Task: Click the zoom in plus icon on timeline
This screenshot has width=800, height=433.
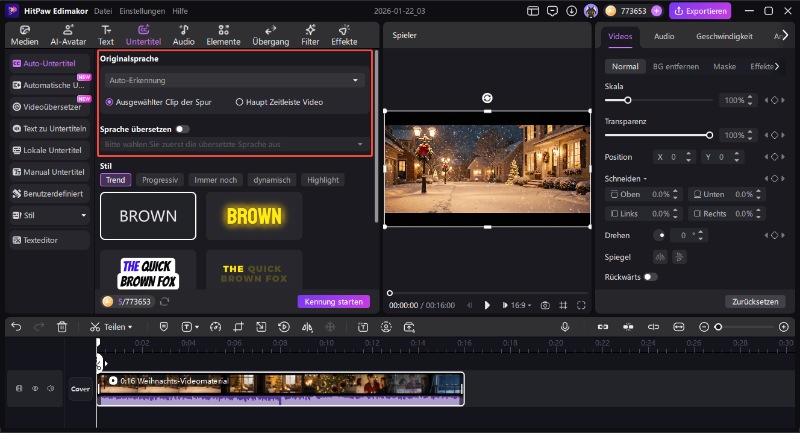Action: point(784,327)
